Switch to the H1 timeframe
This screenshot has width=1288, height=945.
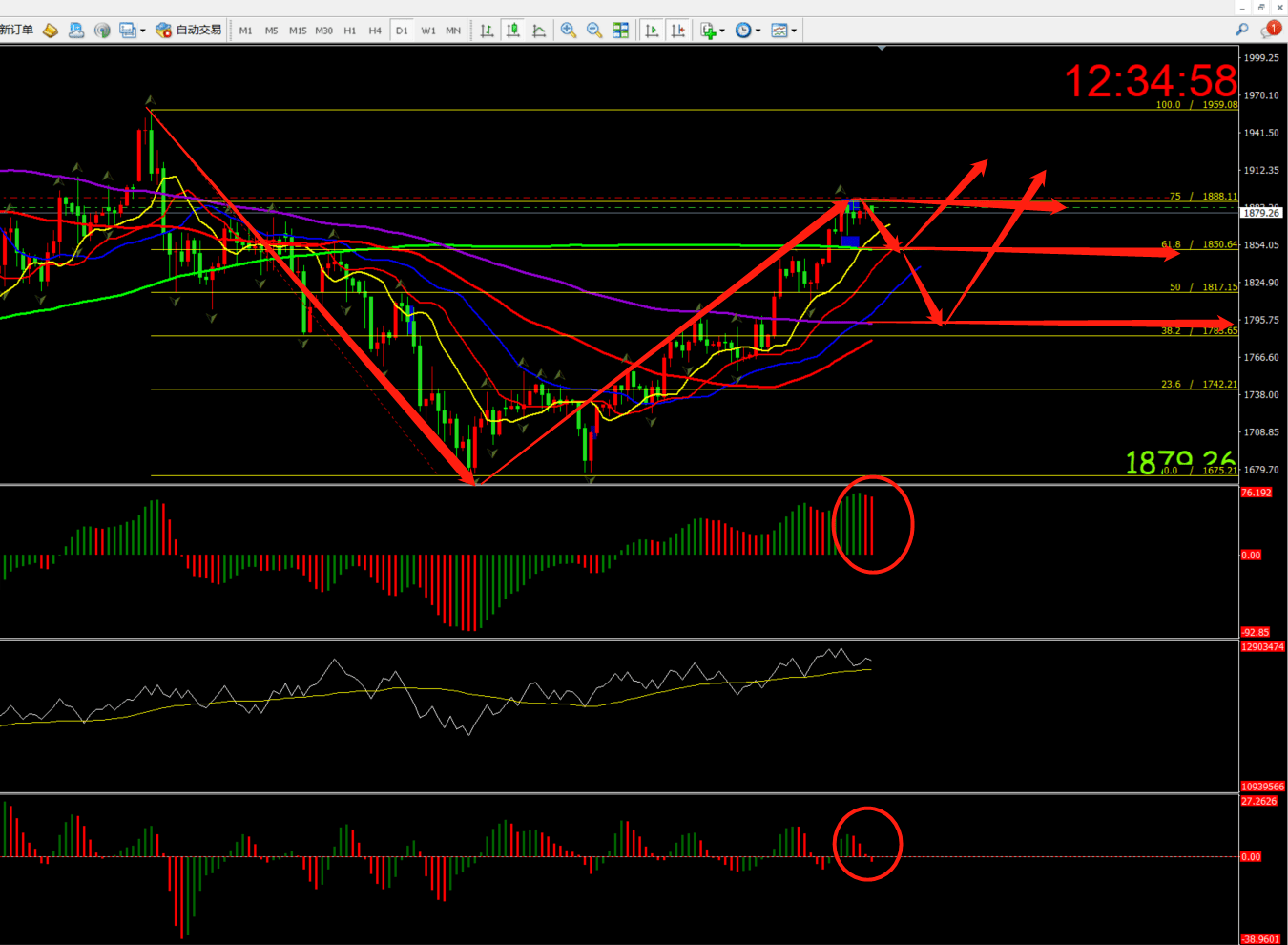(x=350, y=31)
